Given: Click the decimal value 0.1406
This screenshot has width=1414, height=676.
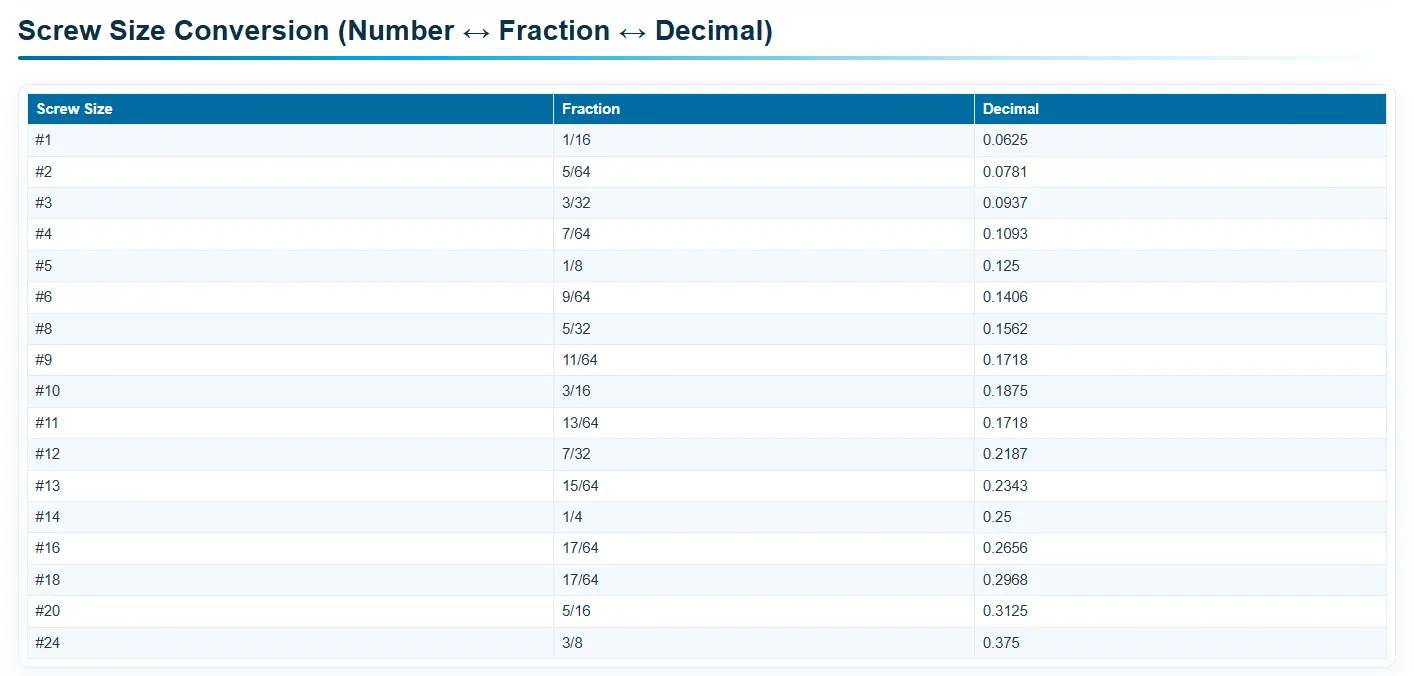Looking at the screenshot, I should click(x=1005, y=297).
